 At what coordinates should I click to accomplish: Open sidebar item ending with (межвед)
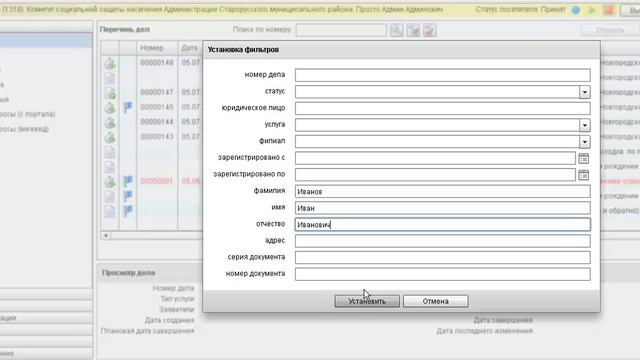(24, 129)
